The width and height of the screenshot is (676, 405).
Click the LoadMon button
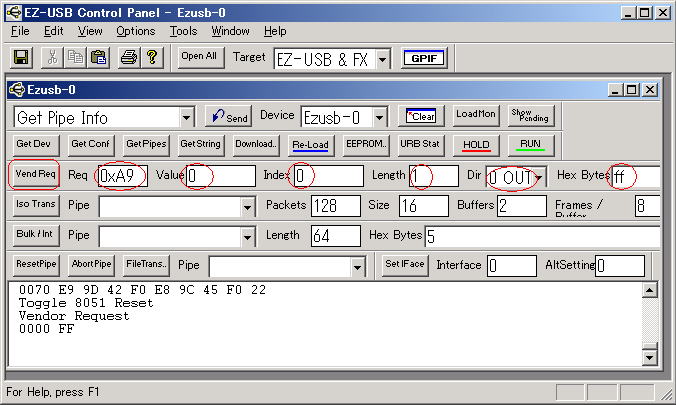[x=476, y=116]
